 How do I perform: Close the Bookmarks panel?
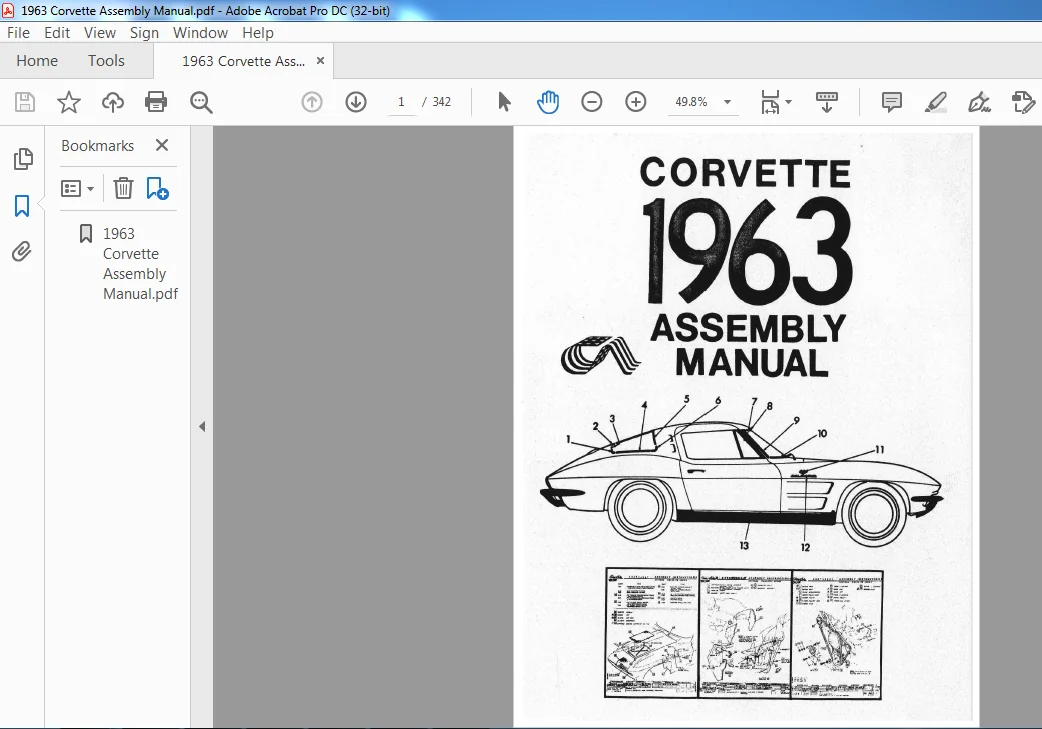161,145
